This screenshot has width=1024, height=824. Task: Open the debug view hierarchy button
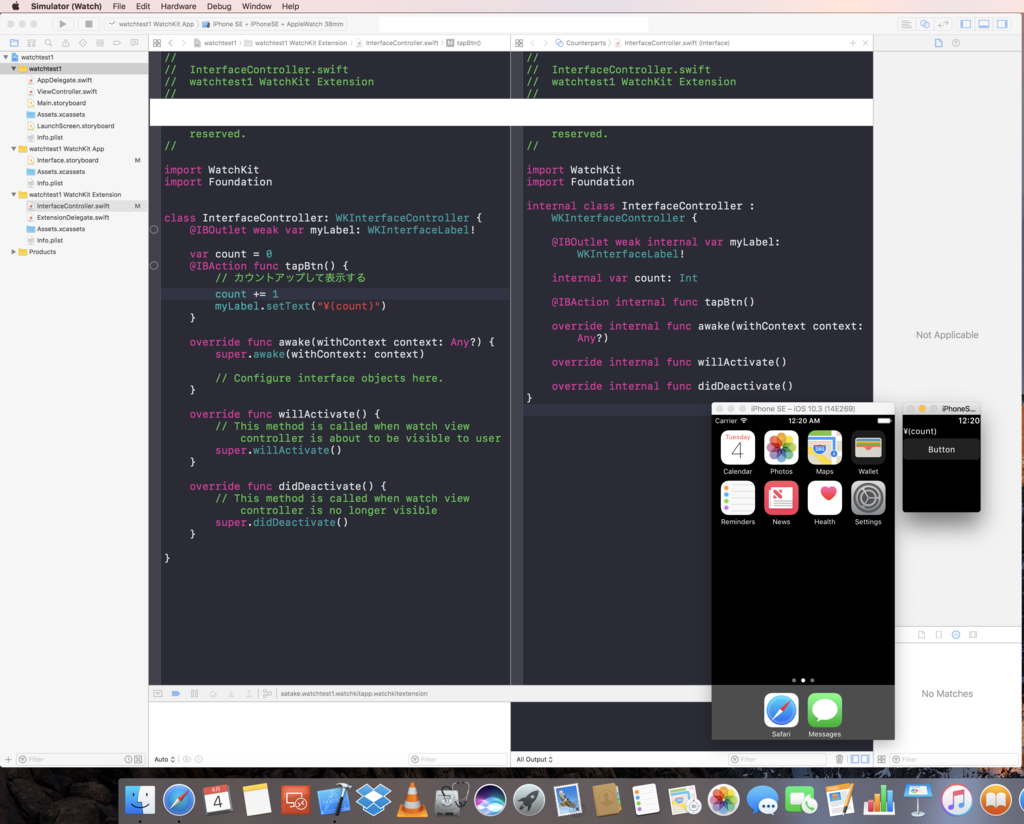(x=267, y=694)
